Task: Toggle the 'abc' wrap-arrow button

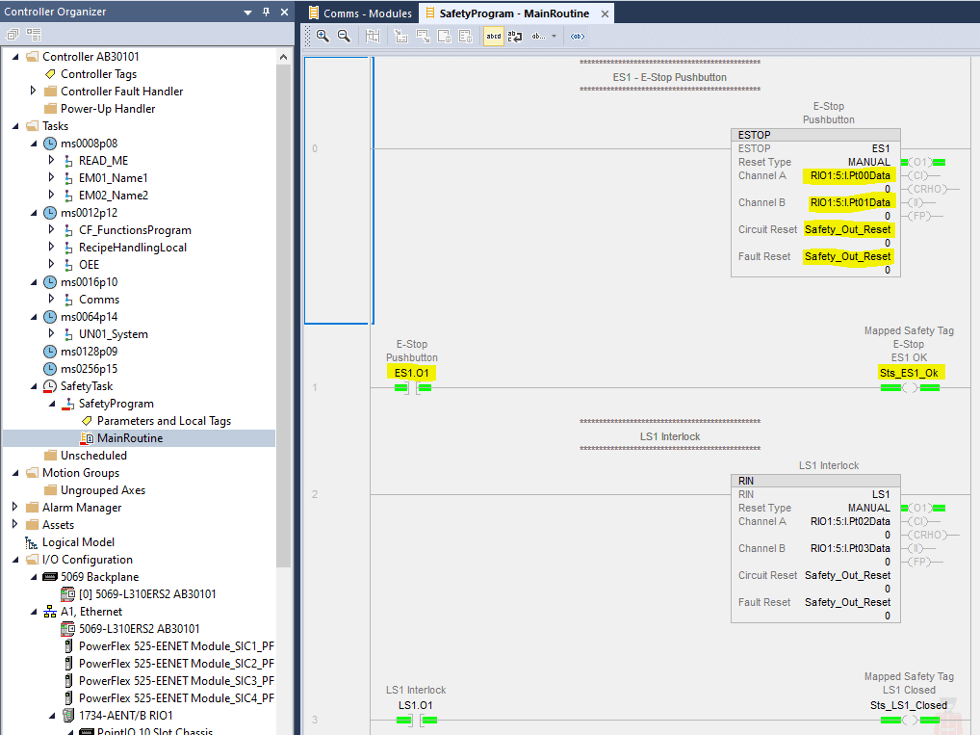Action: [x=515, y=36]
